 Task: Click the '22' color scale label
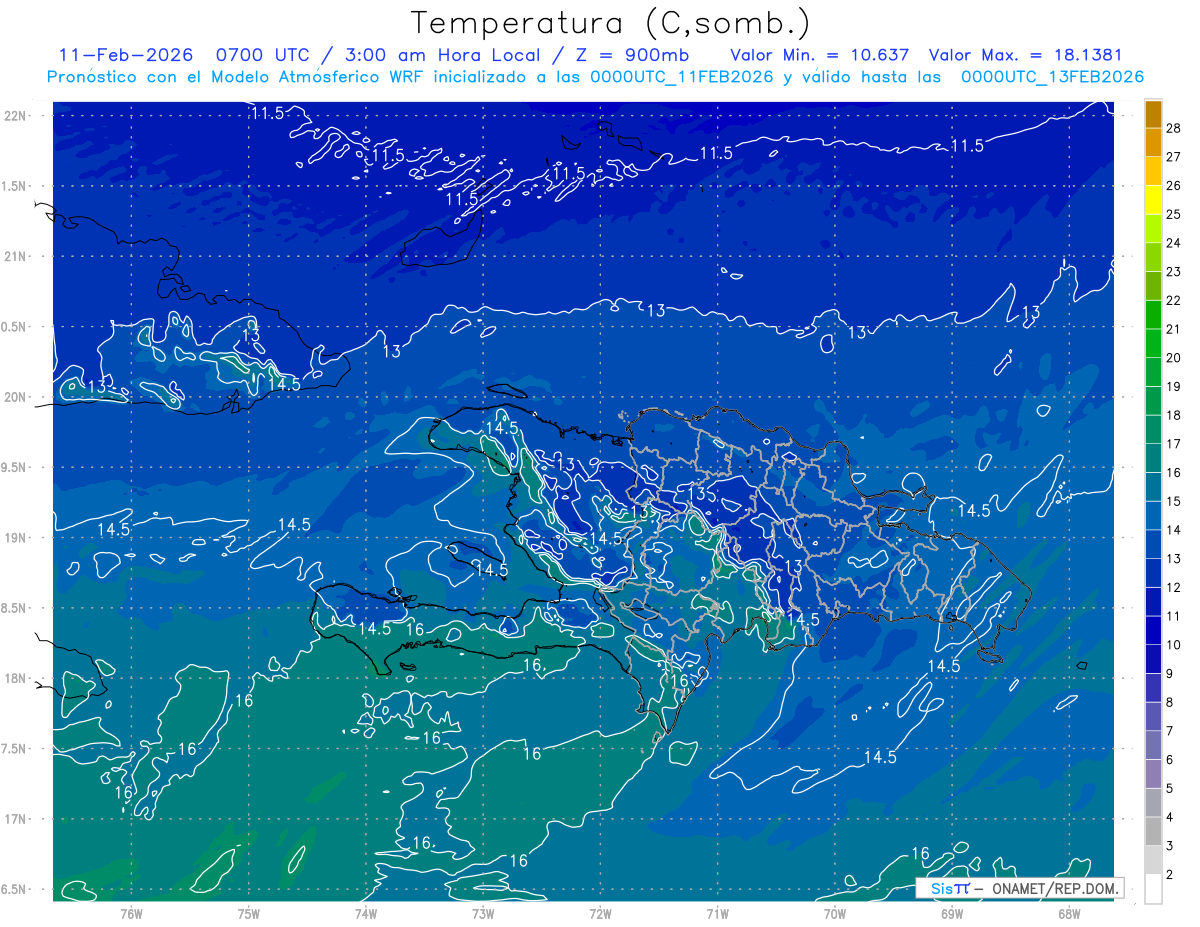coord(1174,300)
